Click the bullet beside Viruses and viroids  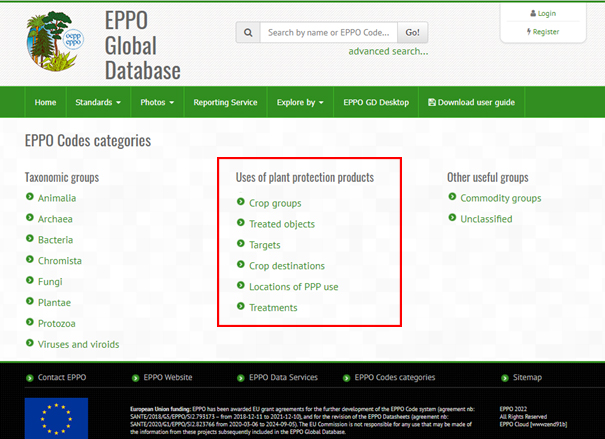pos(30,343)
